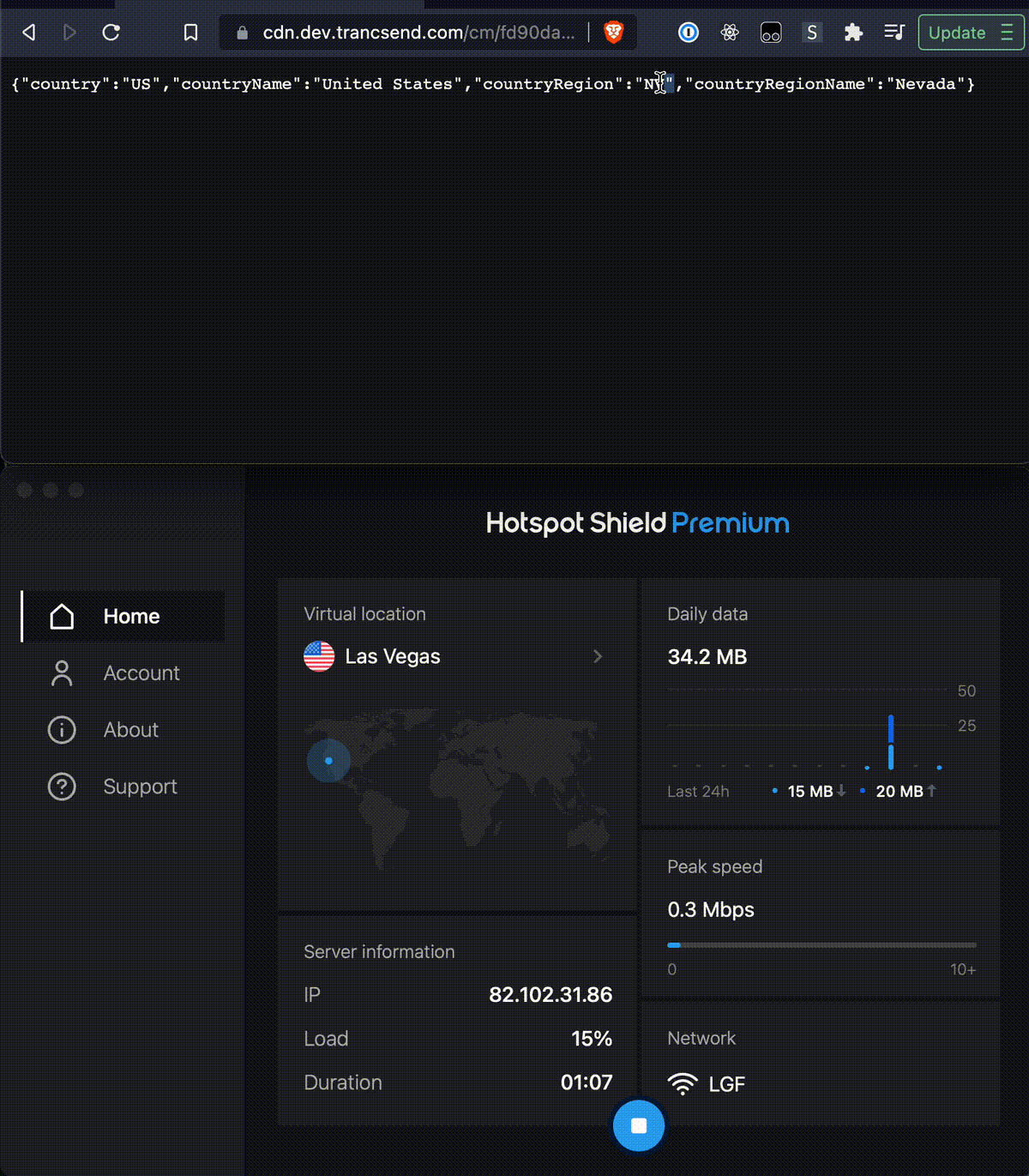Click the 15 MB download stat
The image size is (1029, 1176).
pos(809,791)
